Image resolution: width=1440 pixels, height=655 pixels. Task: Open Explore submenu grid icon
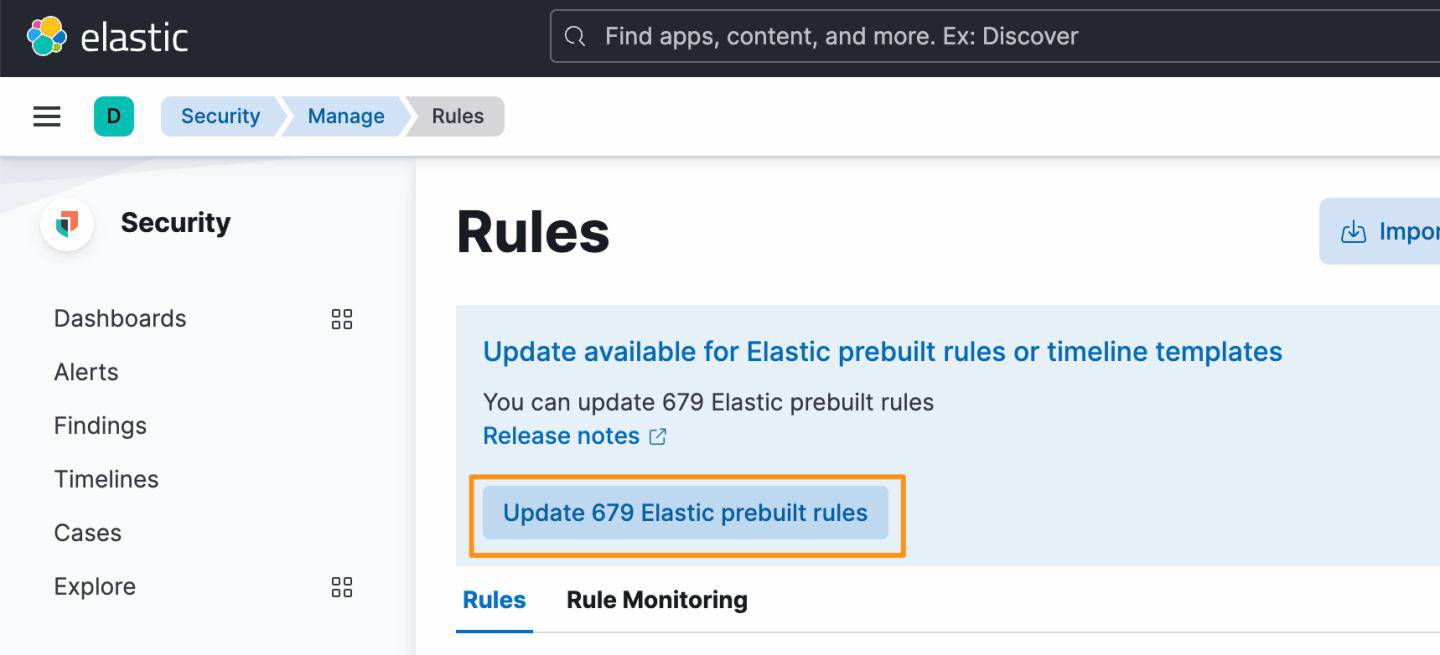342,587
